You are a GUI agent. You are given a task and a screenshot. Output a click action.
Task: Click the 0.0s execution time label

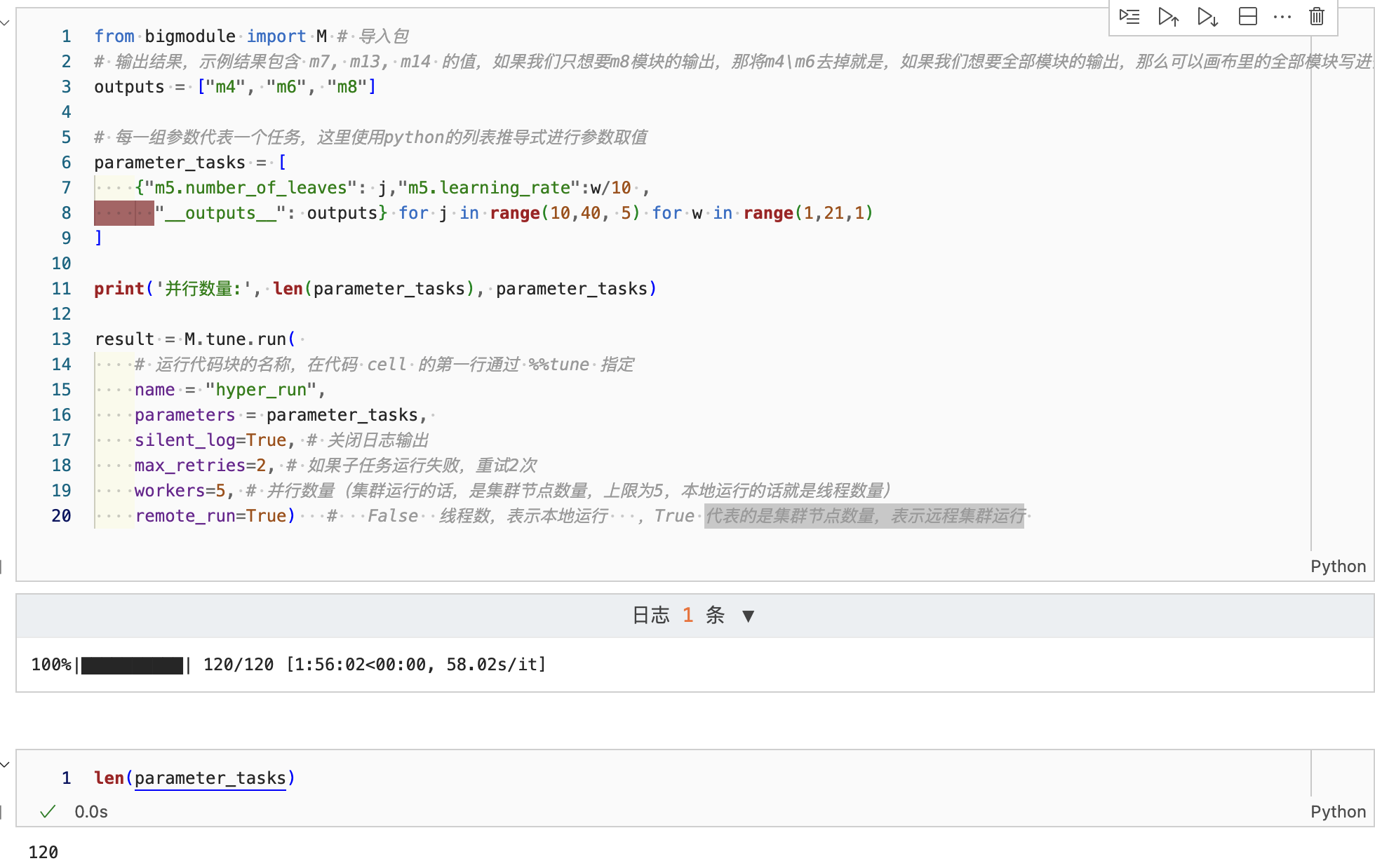pos(91,812)
